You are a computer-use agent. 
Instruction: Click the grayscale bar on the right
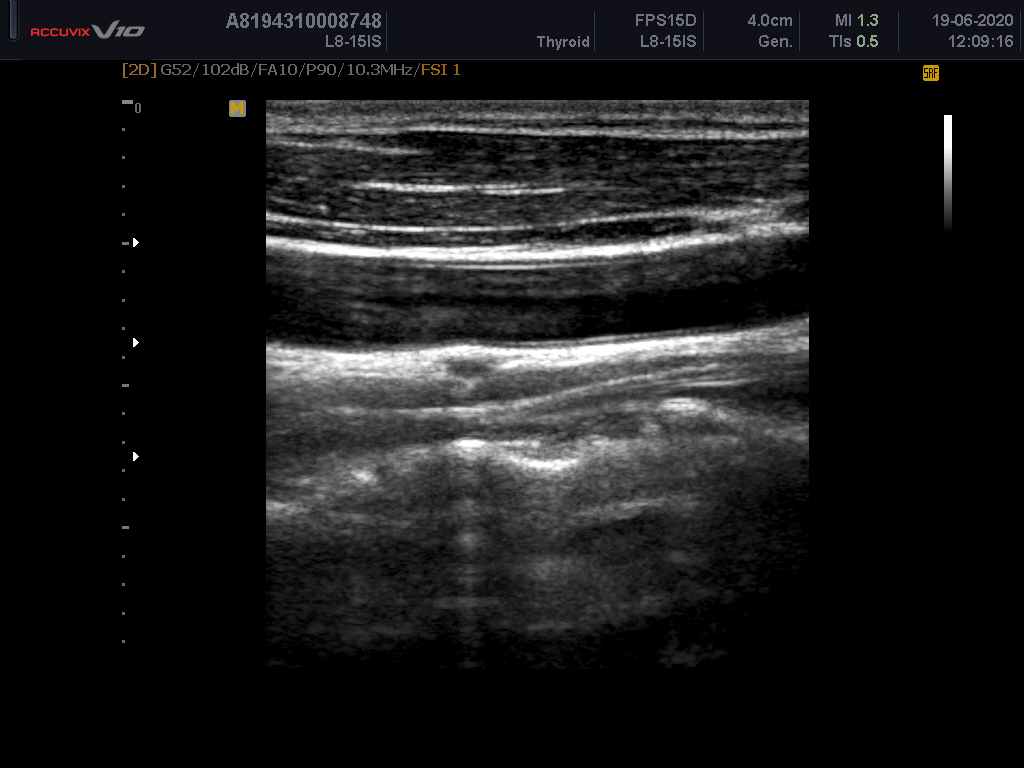pos(947,172)
